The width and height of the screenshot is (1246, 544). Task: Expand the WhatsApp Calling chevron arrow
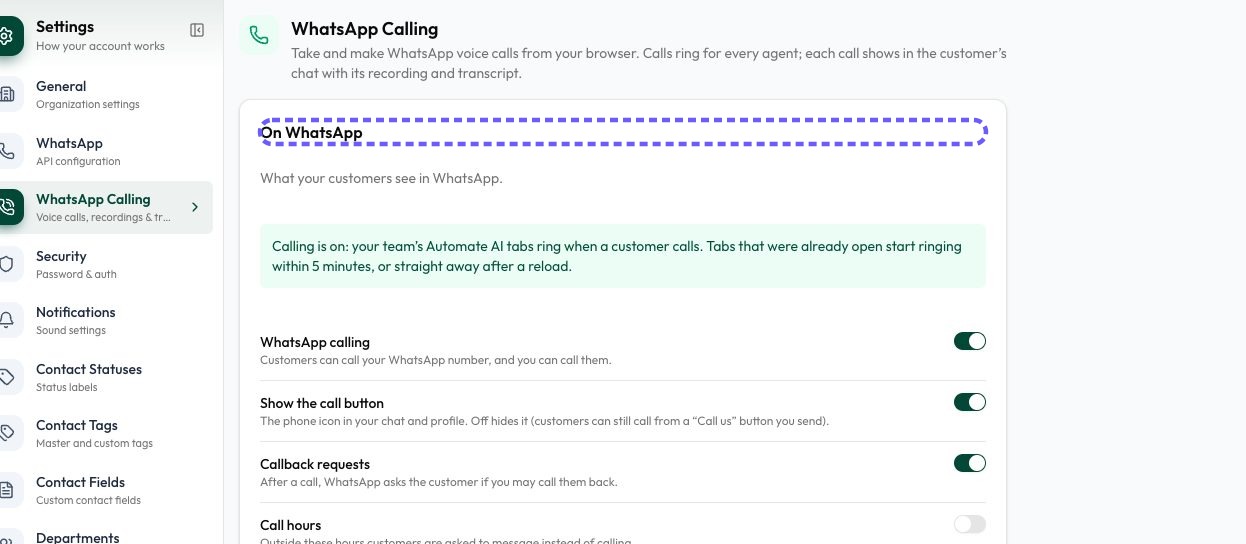[x=195, y=207]
